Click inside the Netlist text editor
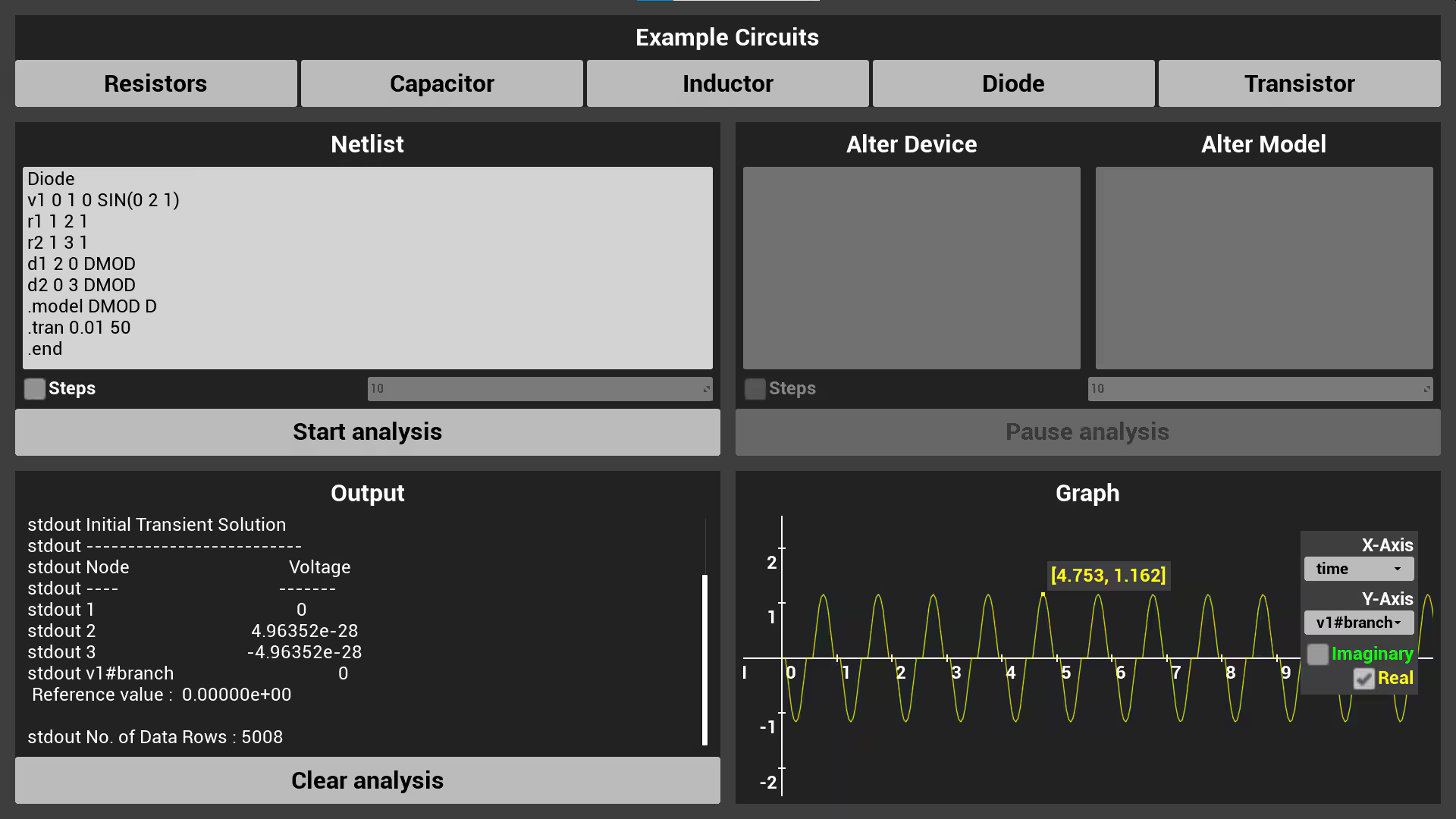The height and width of the screenshot is (819, 1456). [367, 268]
